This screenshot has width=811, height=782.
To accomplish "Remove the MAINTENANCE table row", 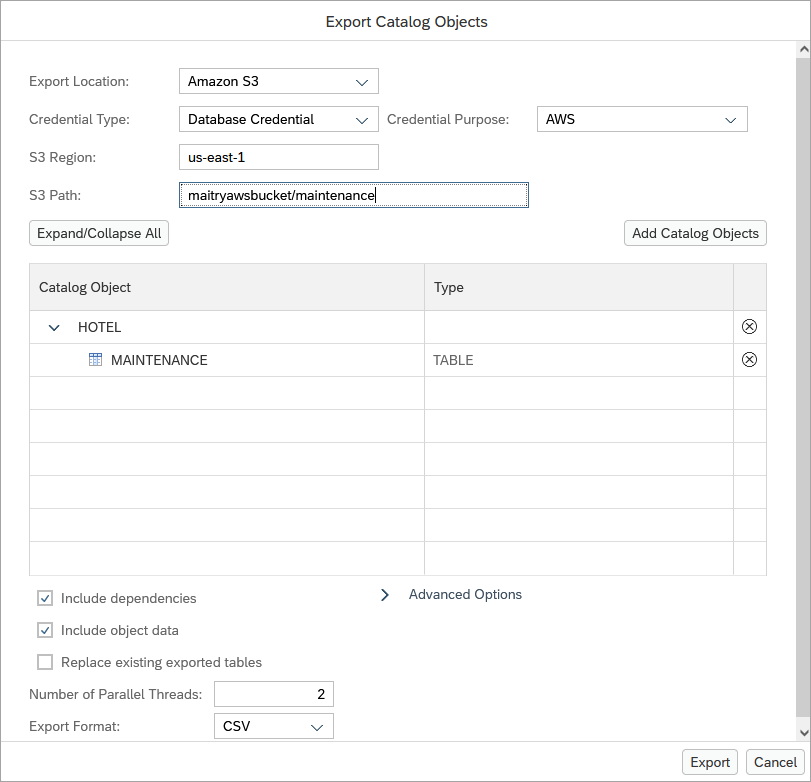I will [749, 360].
